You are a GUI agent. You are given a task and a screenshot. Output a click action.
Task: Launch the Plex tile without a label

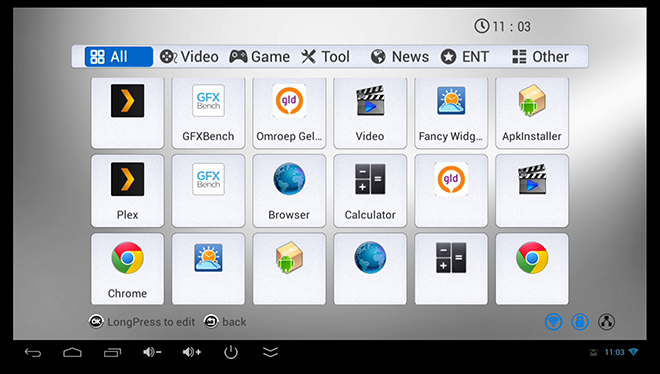(x=127, y=112)
